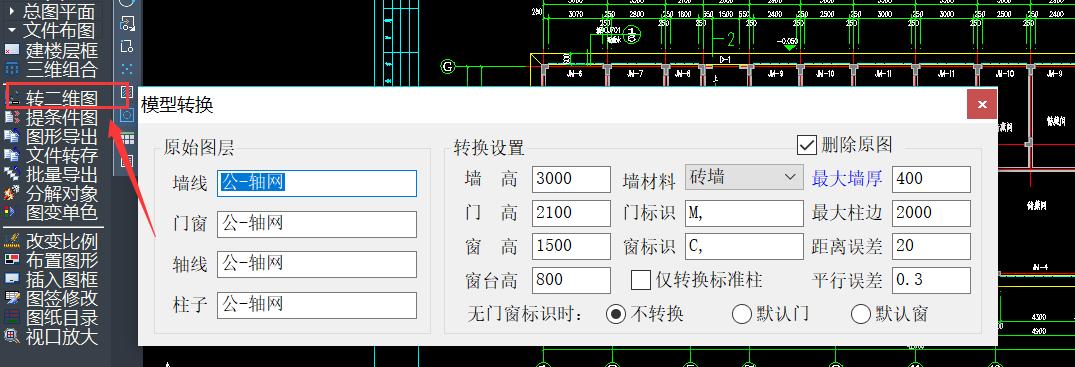Image resolution: width=1075 pixels, height=367 pixels.
Task: Click the G axis bubble in the drawing
Action: pos(447,67)
